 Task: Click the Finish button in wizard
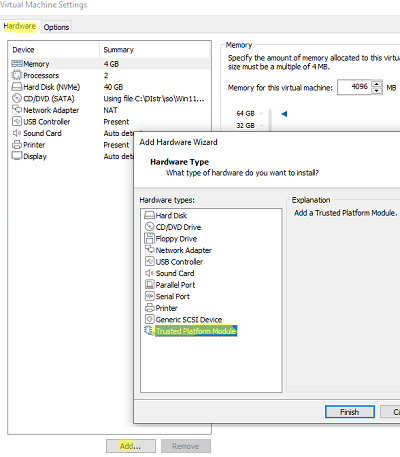350,412
